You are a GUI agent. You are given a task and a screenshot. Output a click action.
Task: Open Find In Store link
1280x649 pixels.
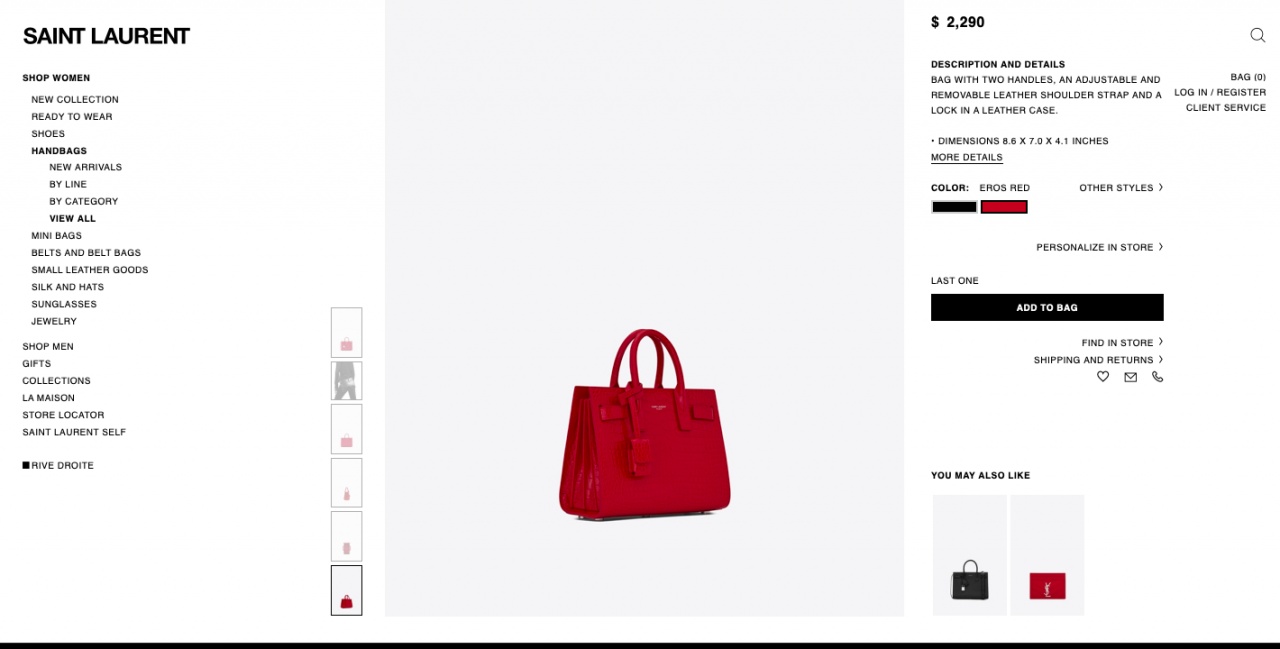pos(1122,343)
